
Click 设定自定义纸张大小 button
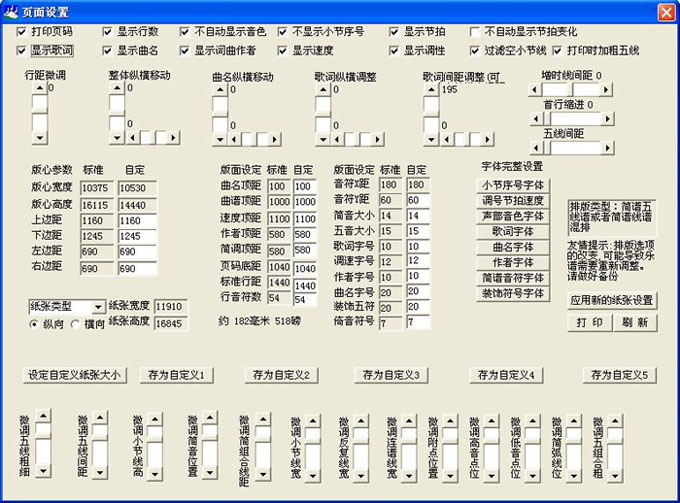[73, 375]
